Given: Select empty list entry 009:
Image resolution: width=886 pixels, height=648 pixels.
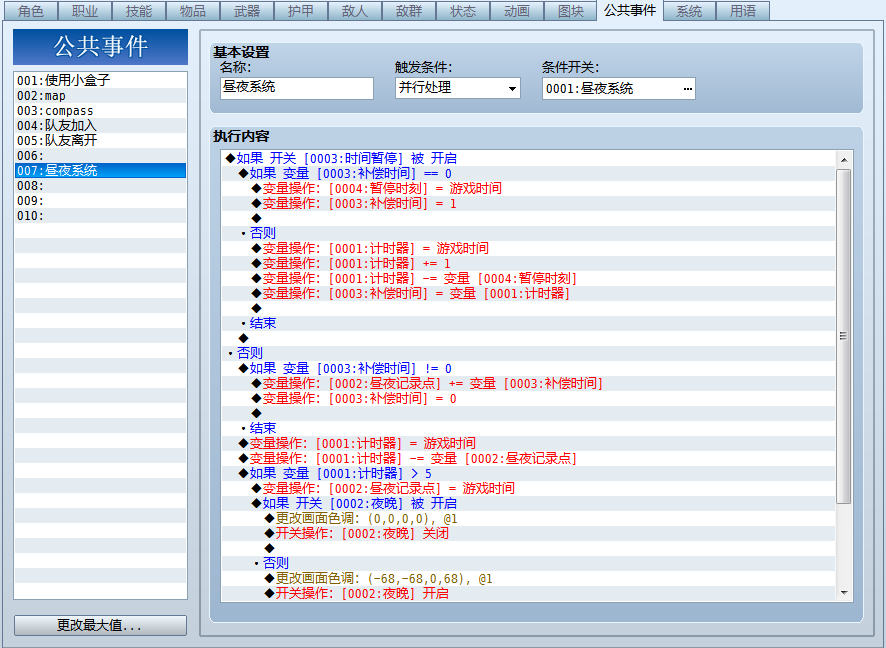Looking at the screenshot, I should click(x=101, y=201).
